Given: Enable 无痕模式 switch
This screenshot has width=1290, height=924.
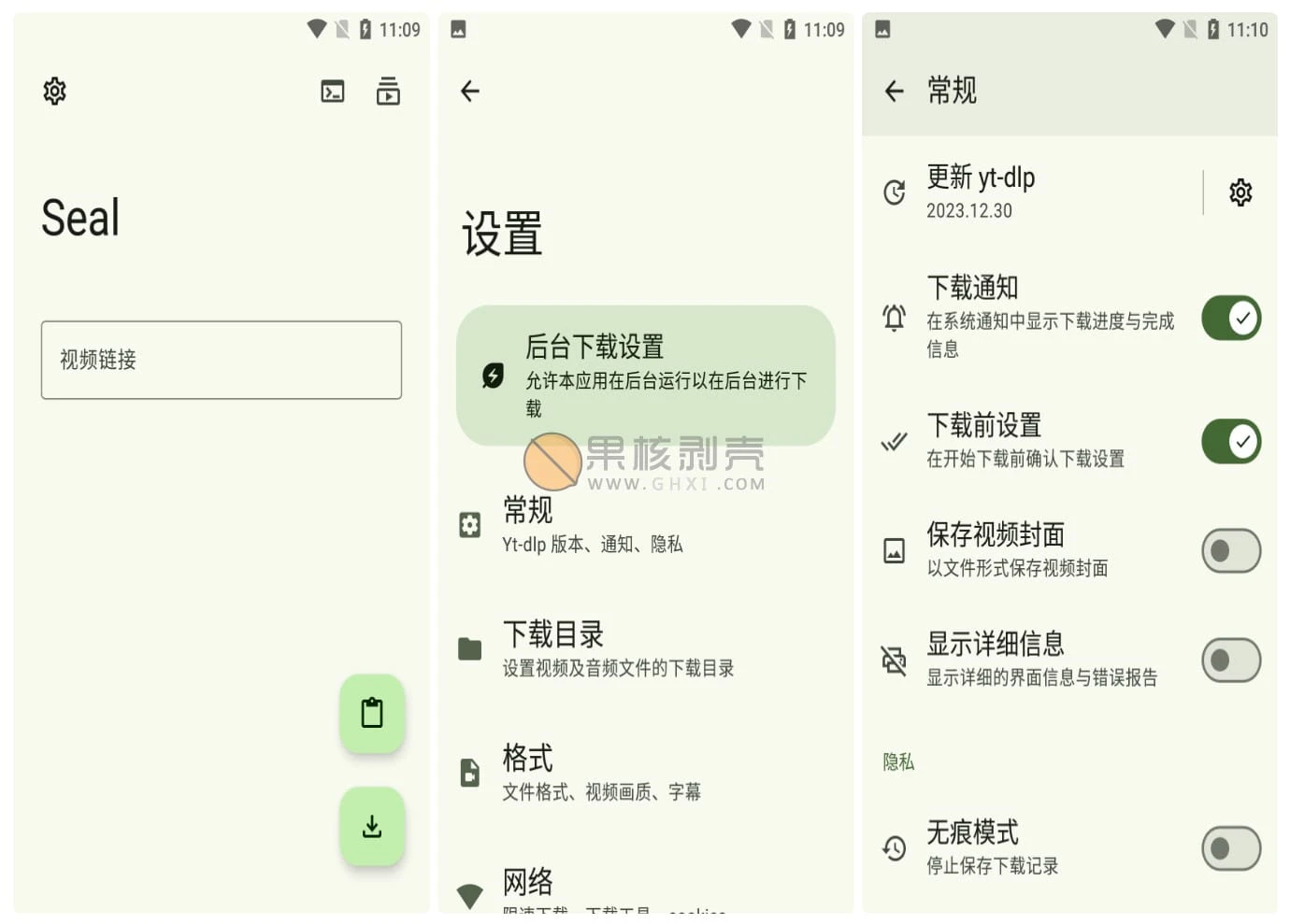Looking at the screenshot, I should coord(1231,848).
